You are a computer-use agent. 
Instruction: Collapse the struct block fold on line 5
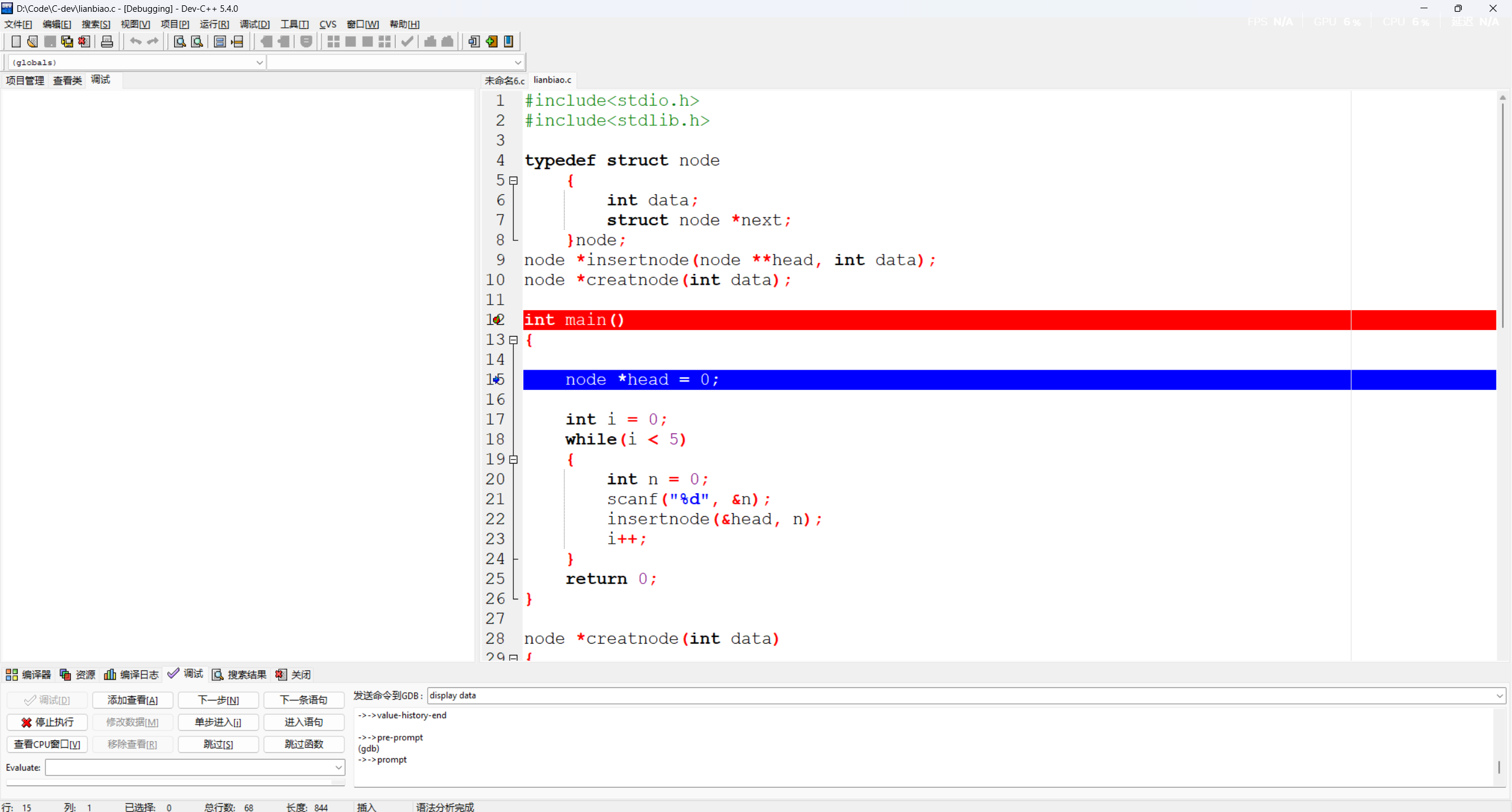pos(513,181)
